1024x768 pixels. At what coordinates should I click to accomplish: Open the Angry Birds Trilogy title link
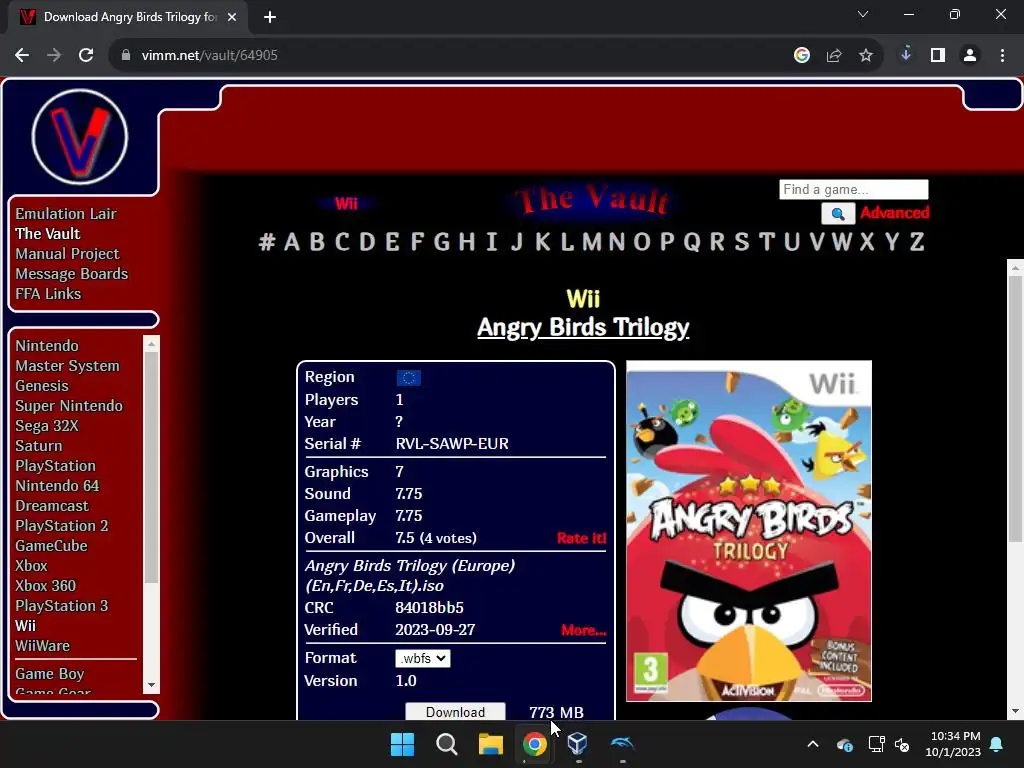[x=583, y=327]
